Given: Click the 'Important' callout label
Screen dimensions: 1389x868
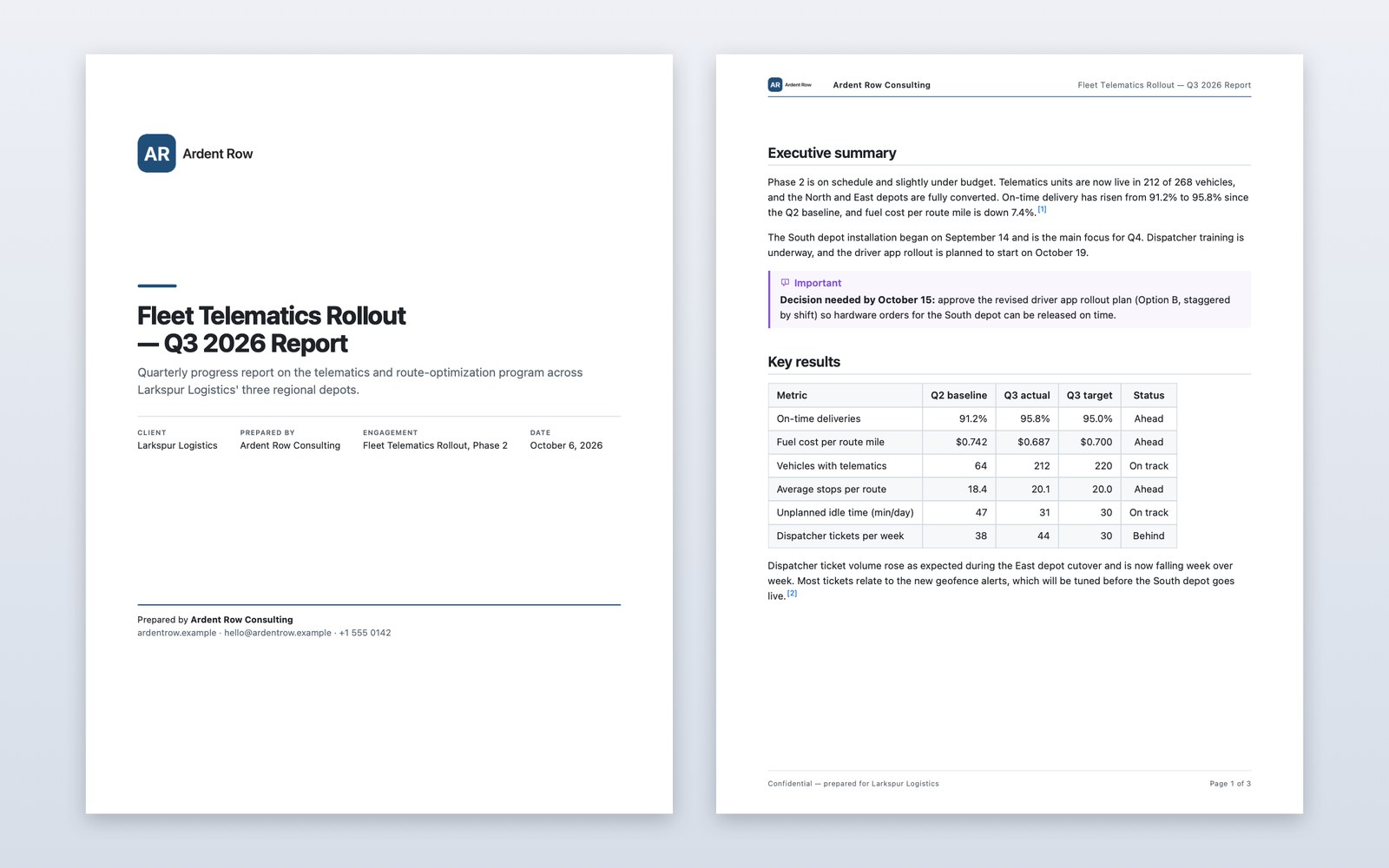Looking at the screenshot, I should (x=818, y=283).
